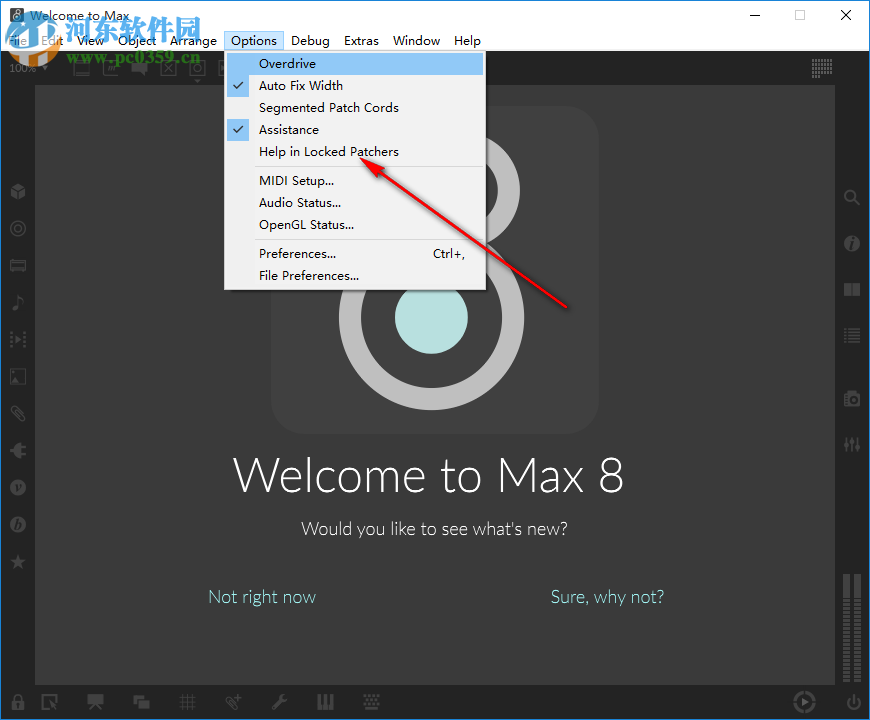The image size is (870, 720).
Task: Open the mixer faders icon on right sidebar
Action: pos(851,444)
